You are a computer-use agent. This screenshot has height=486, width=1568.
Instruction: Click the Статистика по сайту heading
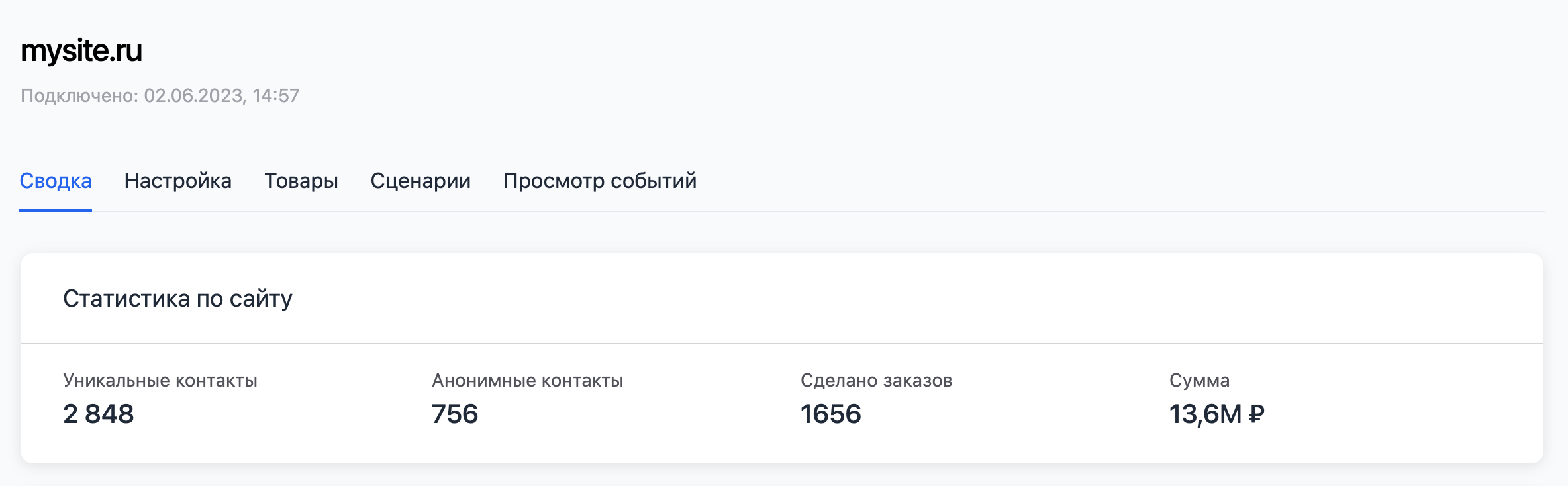pos(177,298)
